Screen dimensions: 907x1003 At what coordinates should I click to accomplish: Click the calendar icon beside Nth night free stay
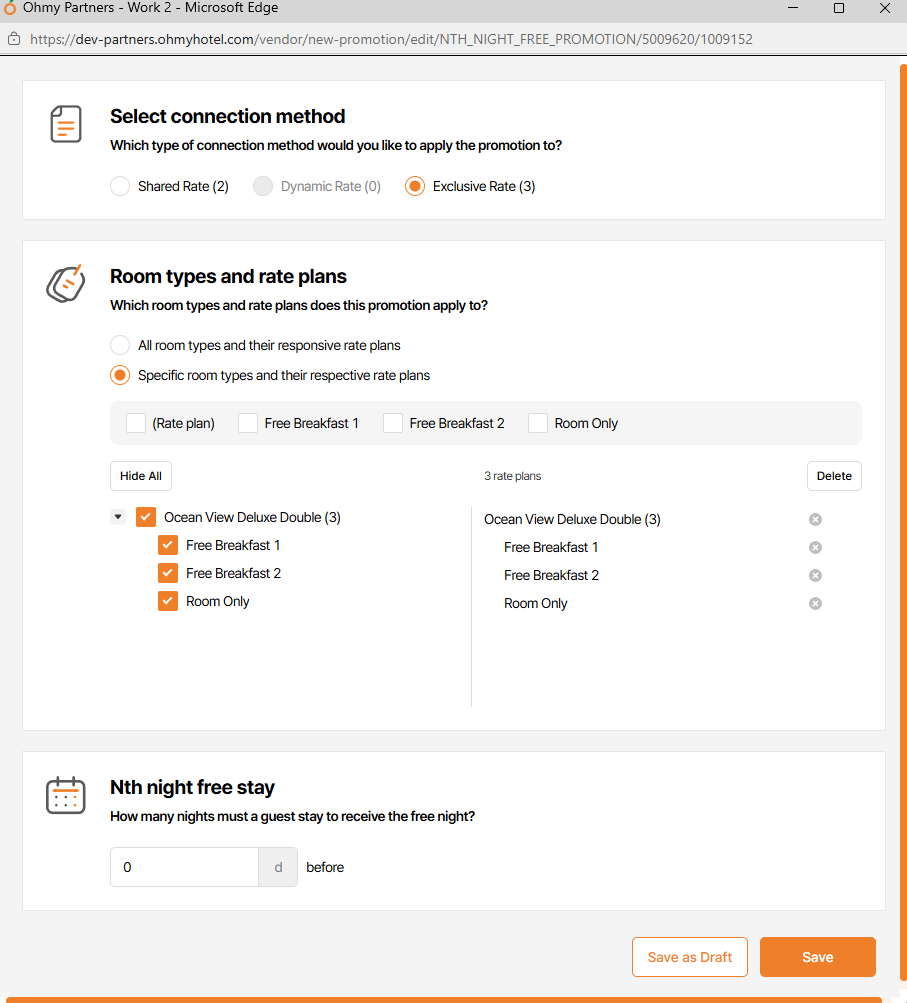[66, 795]
